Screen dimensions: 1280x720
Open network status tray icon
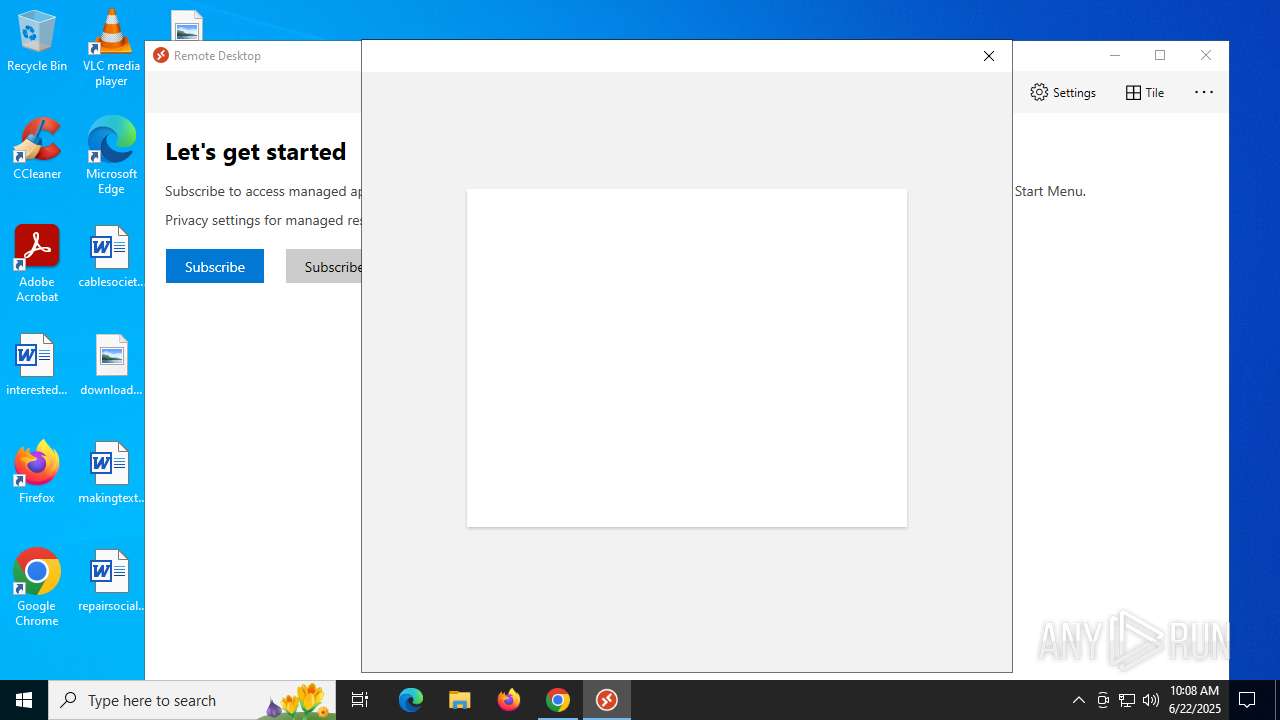point(1127,700)
